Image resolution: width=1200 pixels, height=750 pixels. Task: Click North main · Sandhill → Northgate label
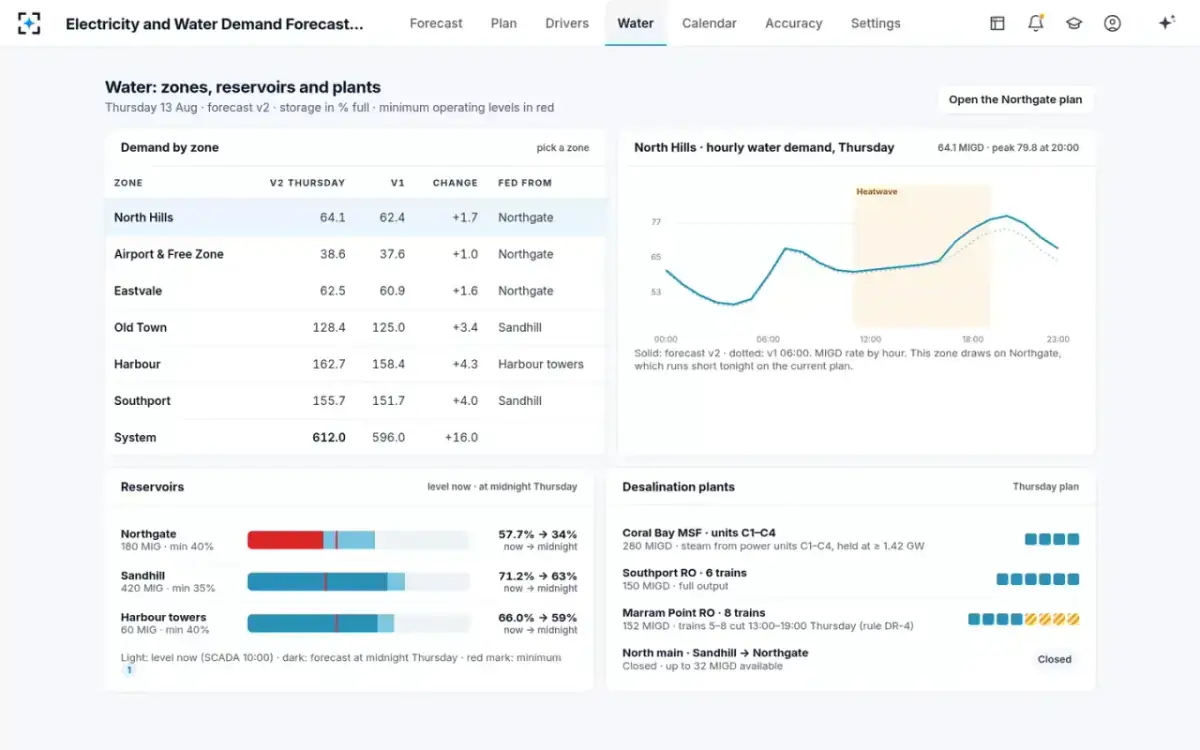pyautogui.click(x=715, y=652)
